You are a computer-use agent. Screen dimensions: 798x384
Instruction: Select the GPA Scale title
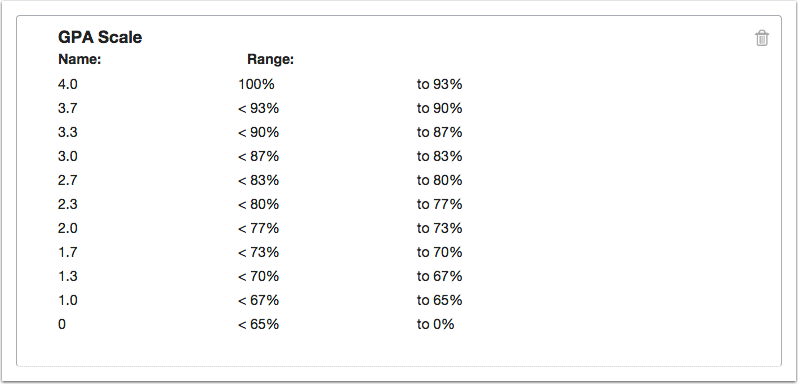(100, 37)
